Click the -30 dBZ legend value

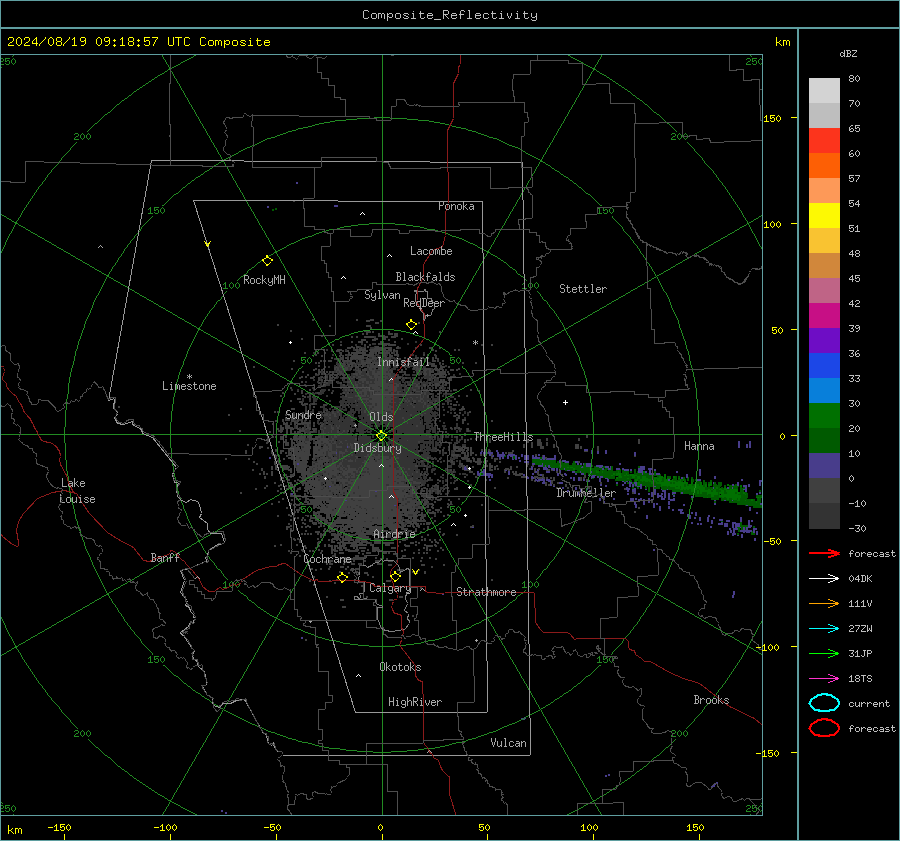(x=857, y=528)
